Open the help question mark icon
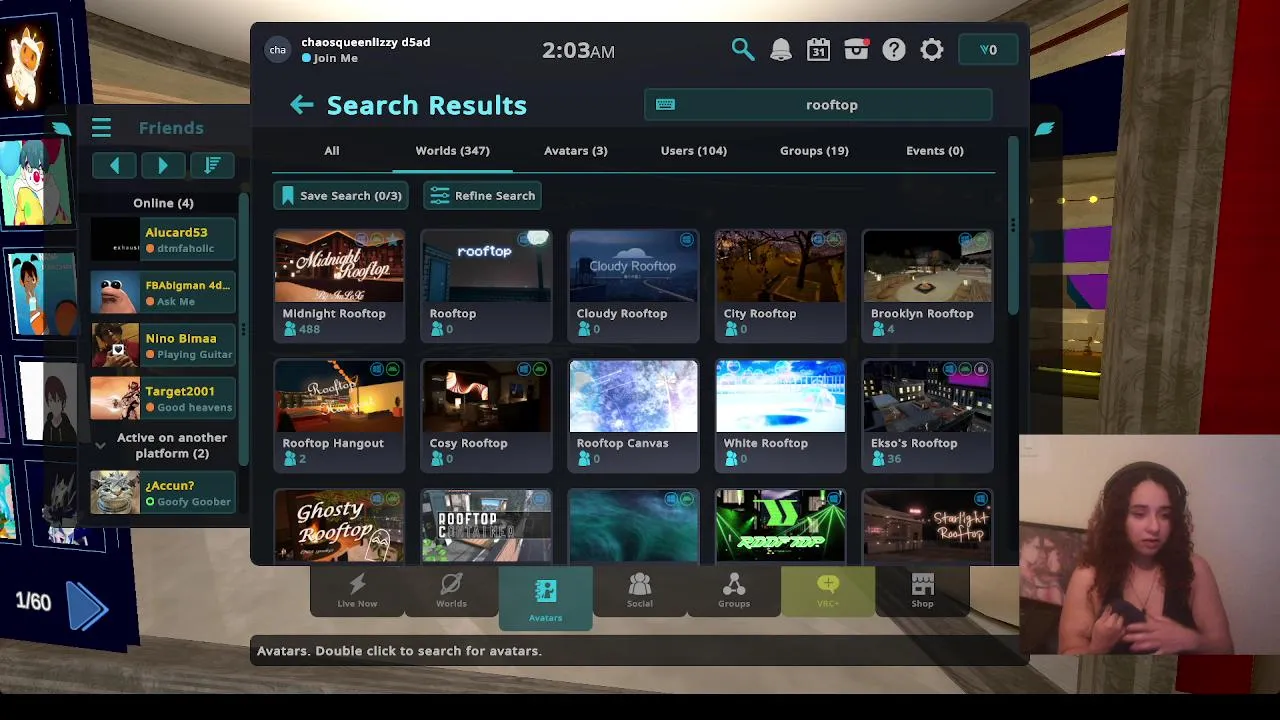 894,50
